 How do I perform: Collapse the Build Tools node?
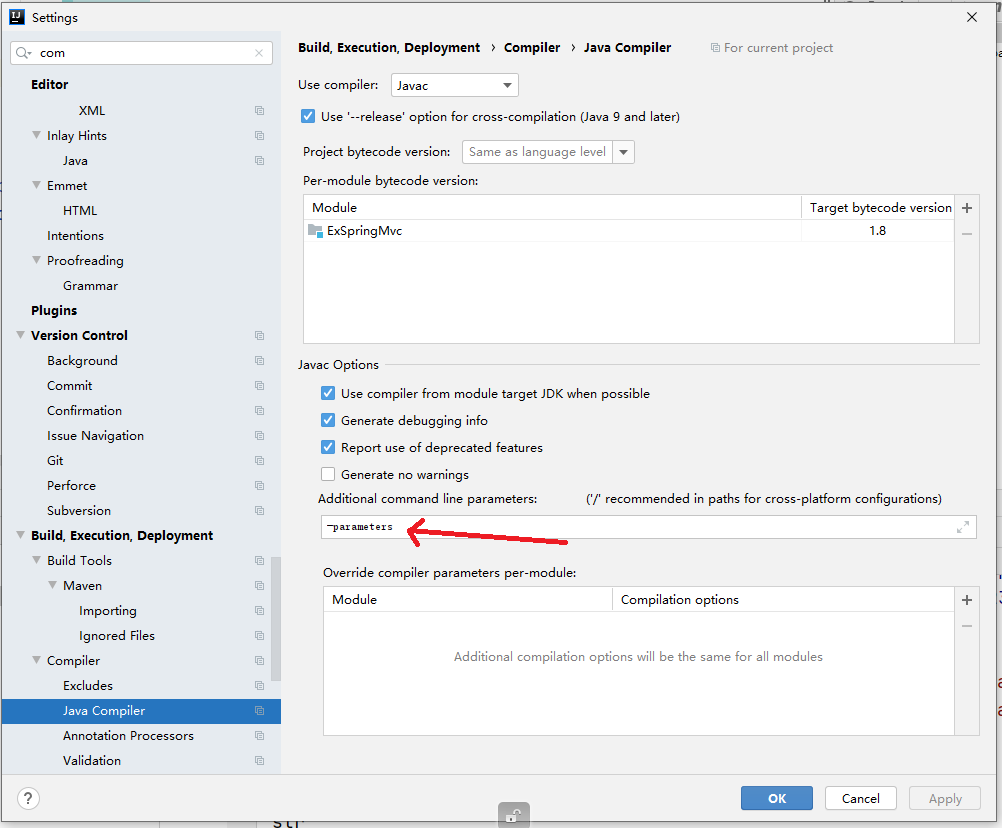coord(36,560)
